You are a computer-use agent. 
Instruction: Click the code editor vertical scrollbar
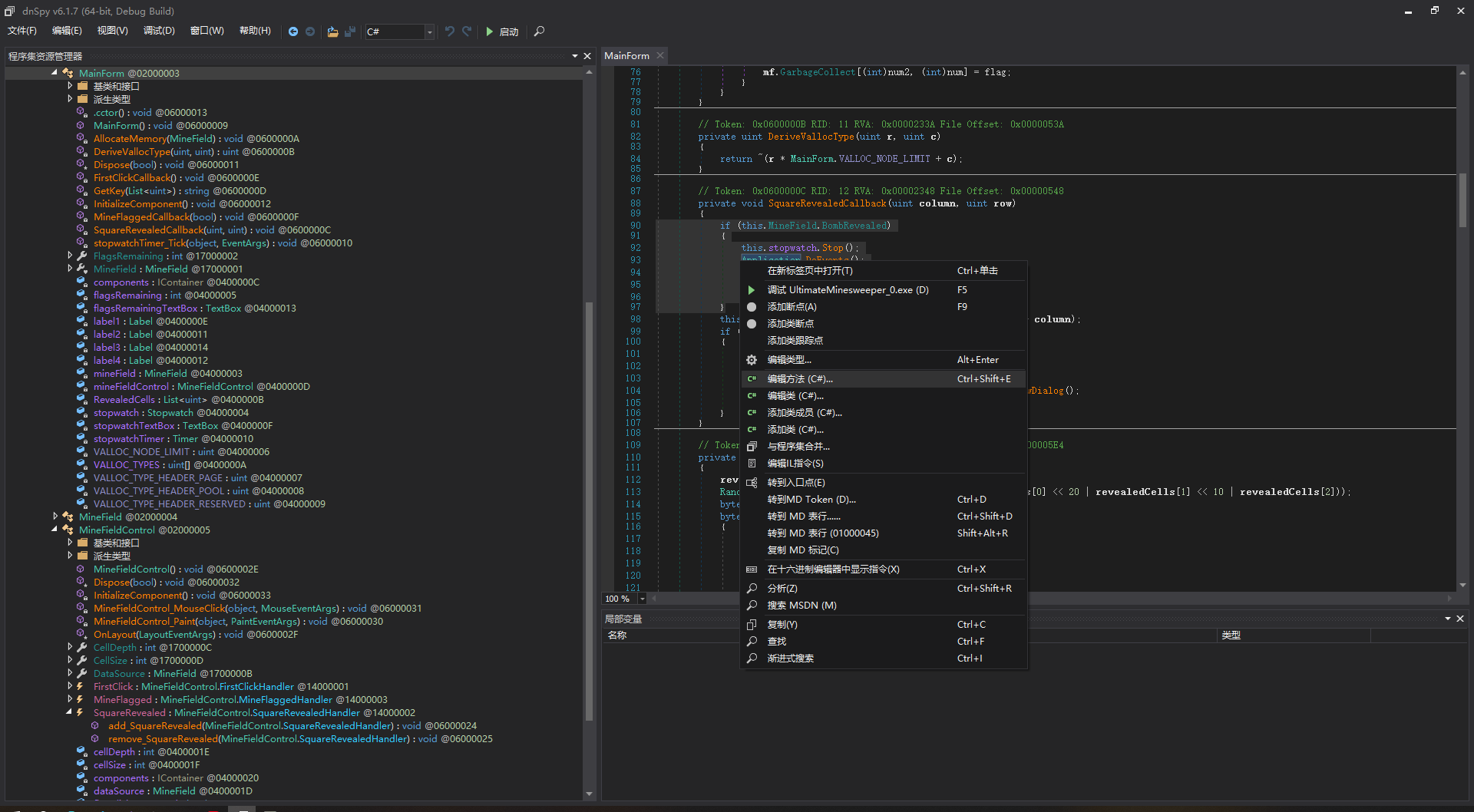[1462, 200]
